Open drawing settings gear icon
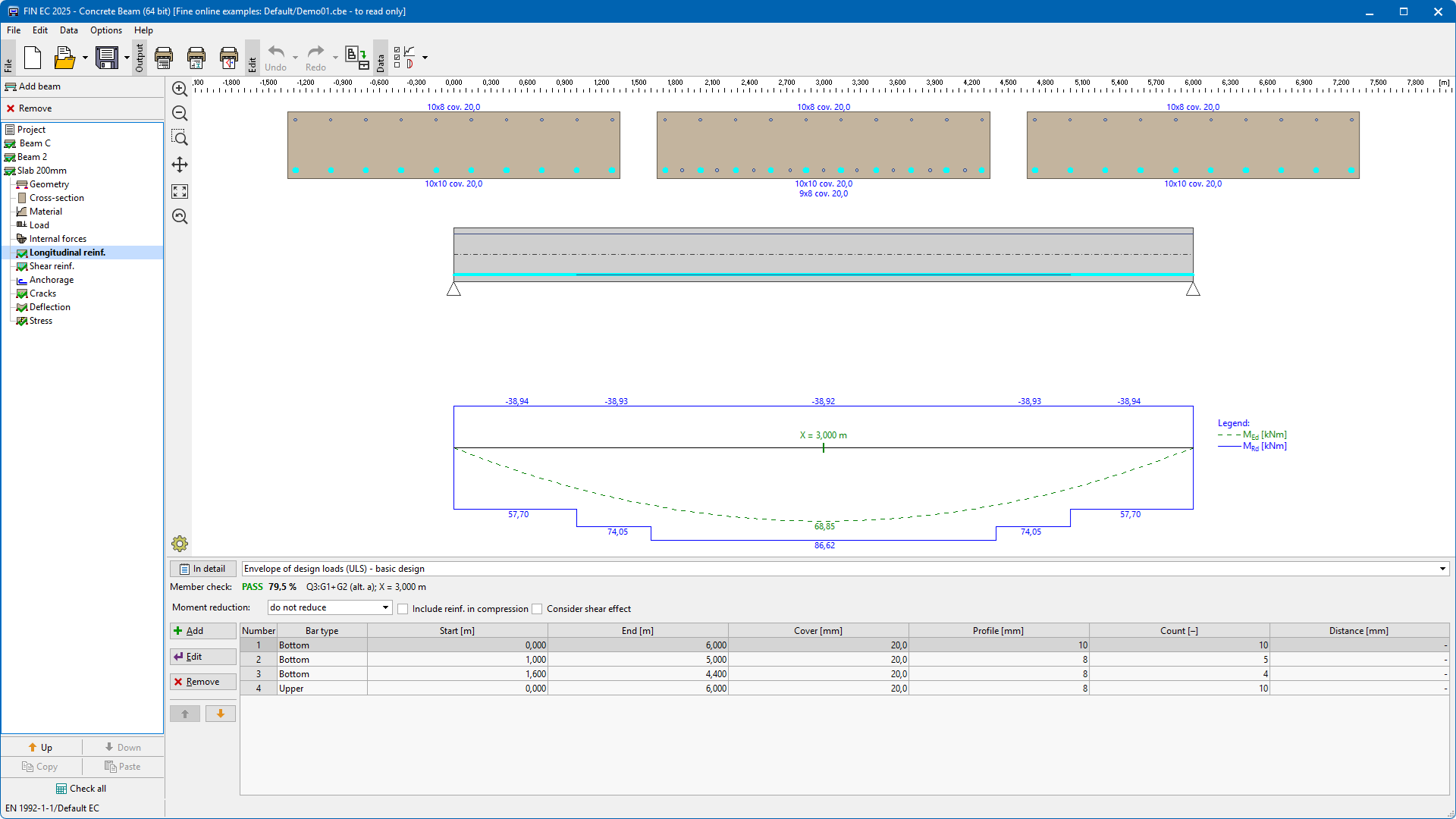The width and height of the screenshot is (1456, 819). coord(180,544)
